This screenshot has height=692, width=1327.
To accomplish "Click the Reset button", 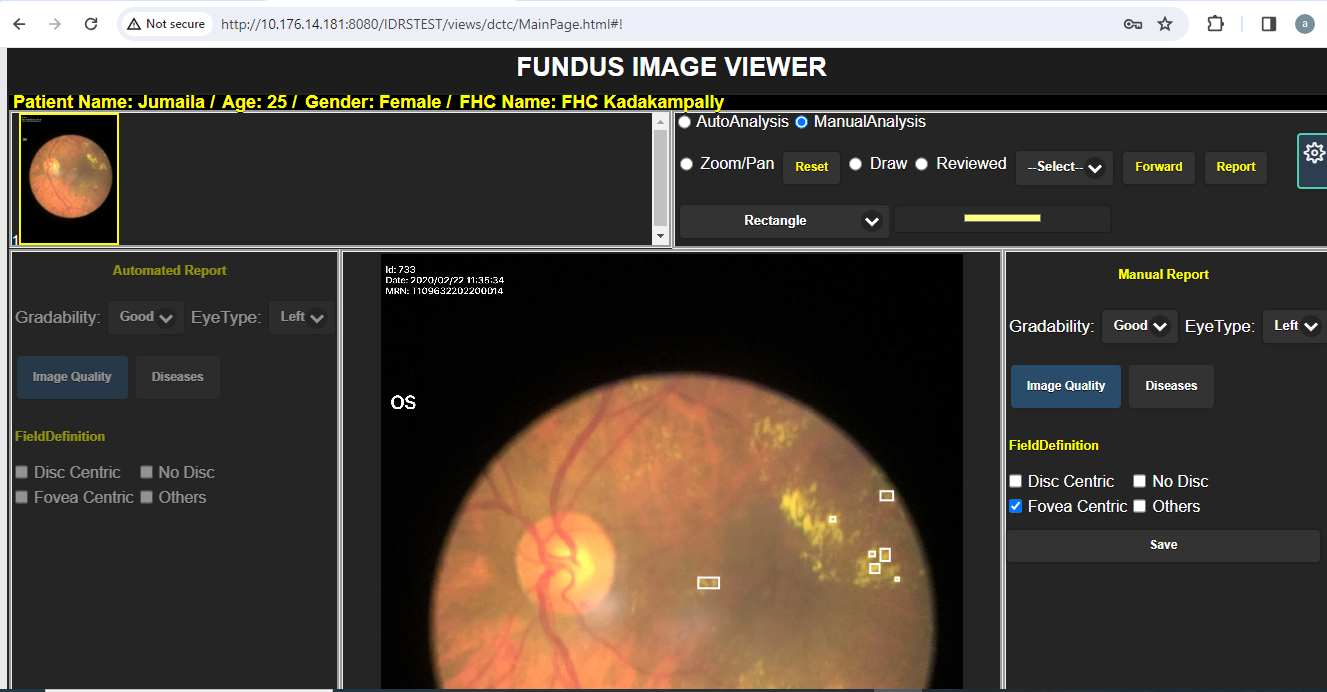I will point(812,167).
